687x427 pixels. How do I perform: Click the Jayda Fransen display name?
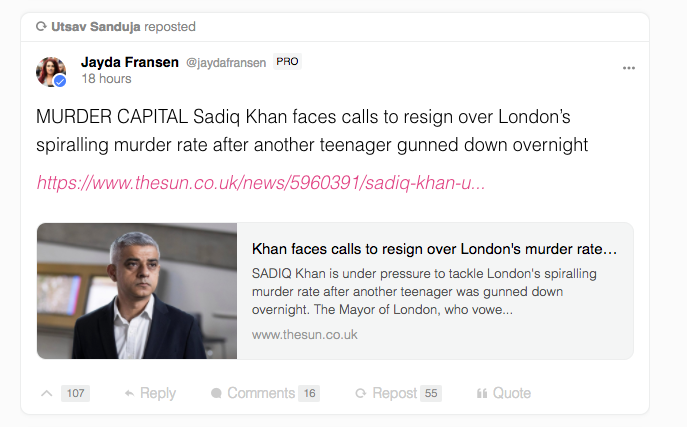pyautogui.click(x=129, y=62)
